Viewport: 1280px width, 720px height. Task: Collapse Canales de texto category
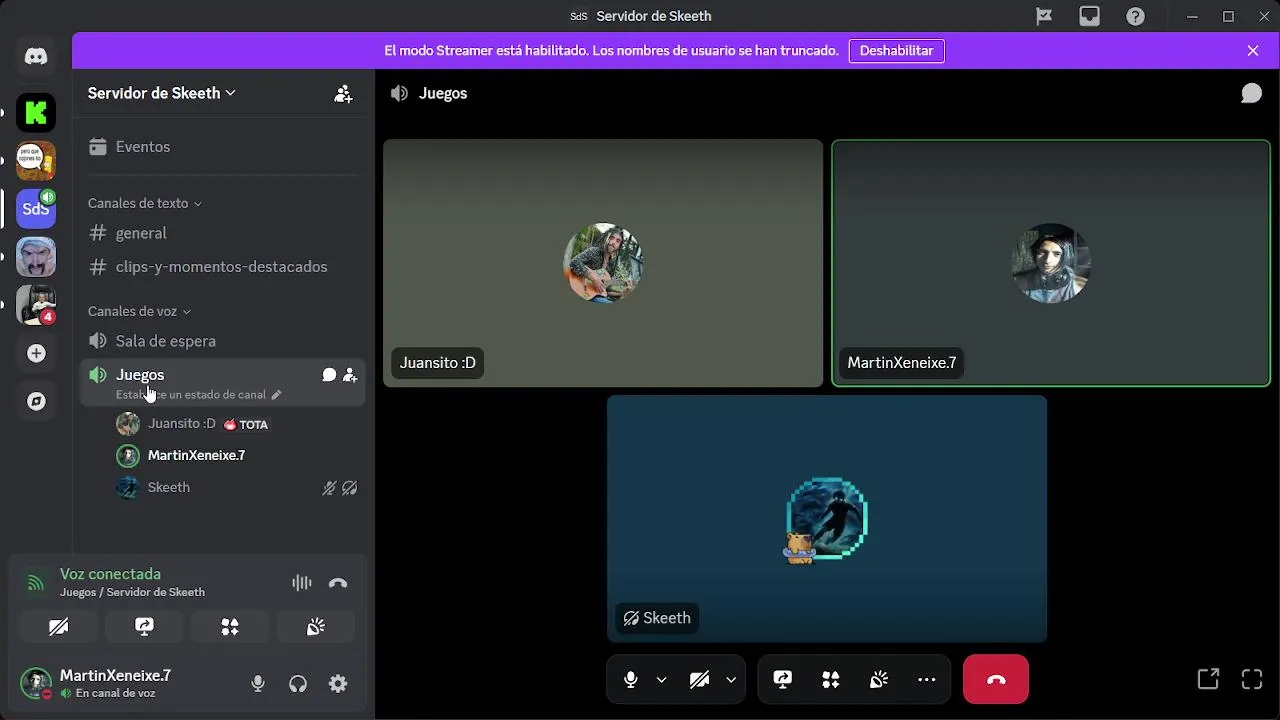click(x=145, y=203)
